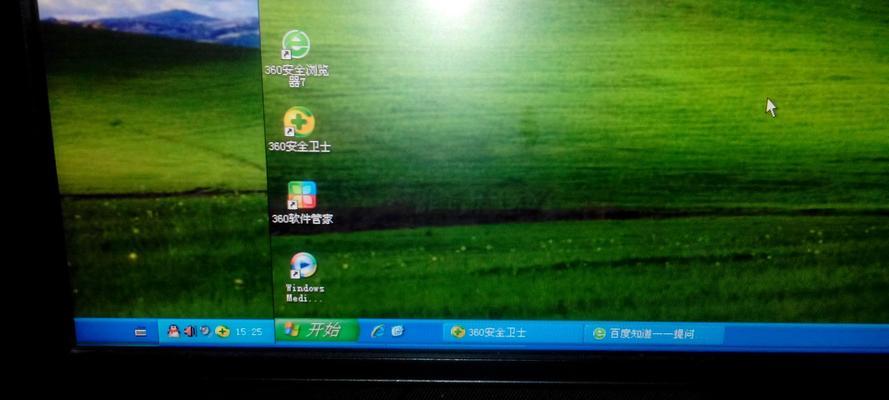Open the 360安全卫士 desktop shortcut icon

298,121
